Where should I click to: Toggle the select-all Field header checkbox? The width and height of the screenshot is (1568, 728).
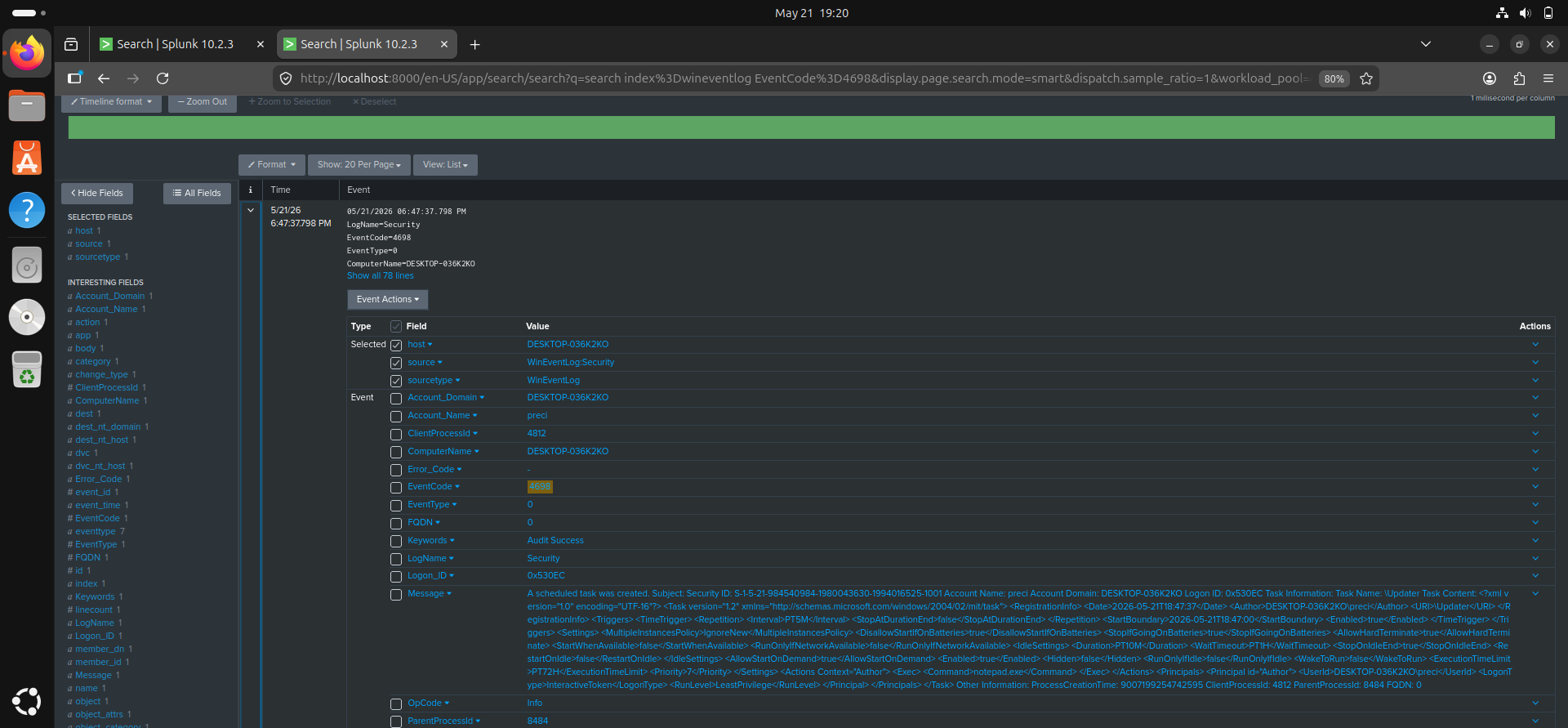(x=396, y=327)
